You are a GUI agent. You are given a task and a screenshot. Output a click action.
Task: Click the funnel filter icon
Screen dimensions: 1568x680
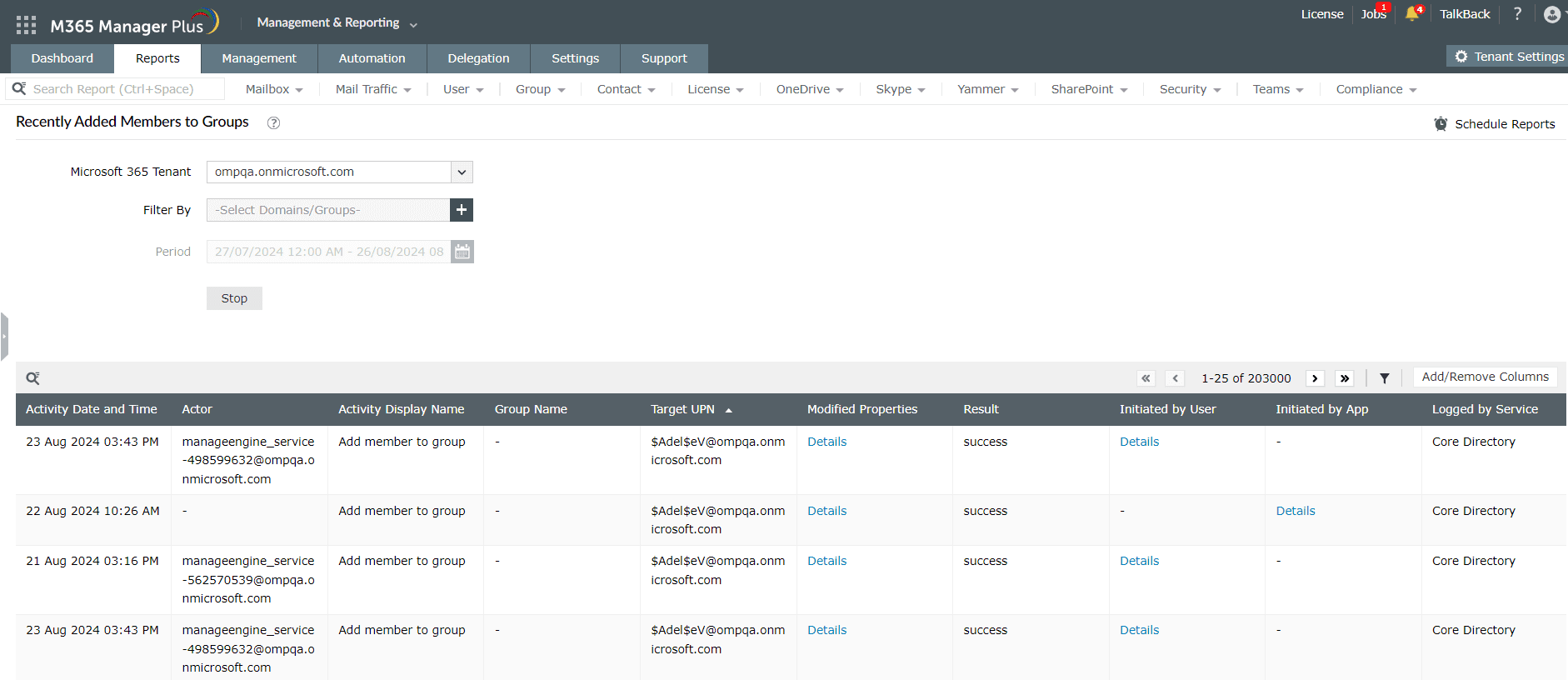[1384, 378]
